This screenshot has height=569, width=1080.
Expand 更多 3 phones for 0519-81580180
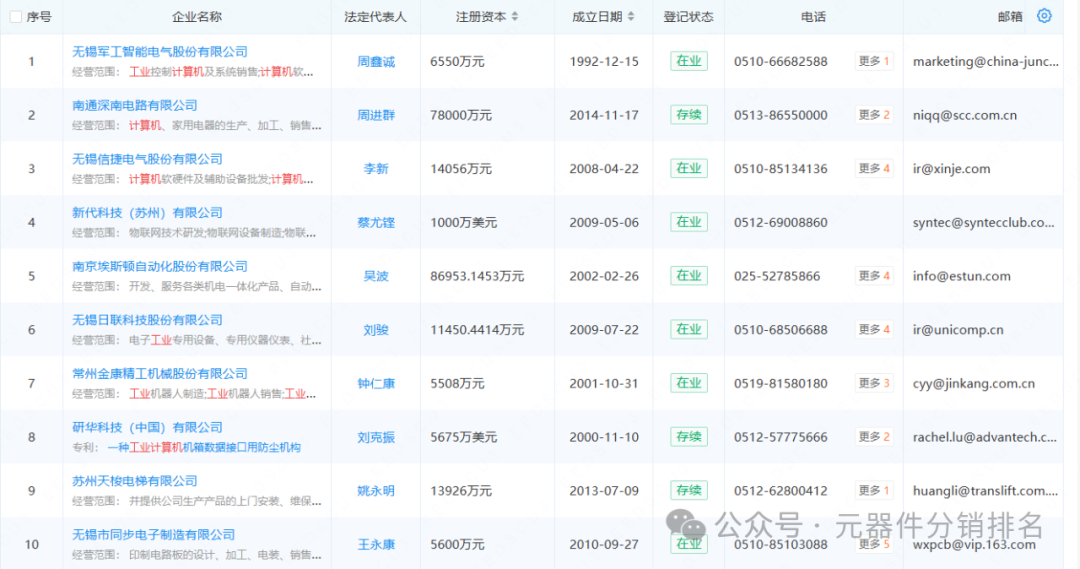tap(874, 384)
